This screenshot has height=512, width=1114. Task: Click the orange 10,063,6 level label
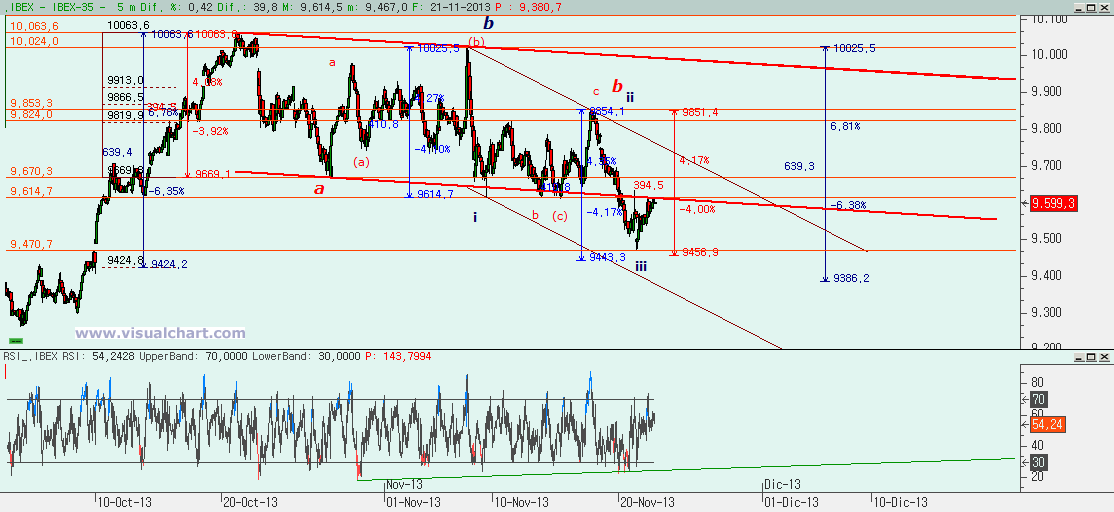(x=33, y=26)
